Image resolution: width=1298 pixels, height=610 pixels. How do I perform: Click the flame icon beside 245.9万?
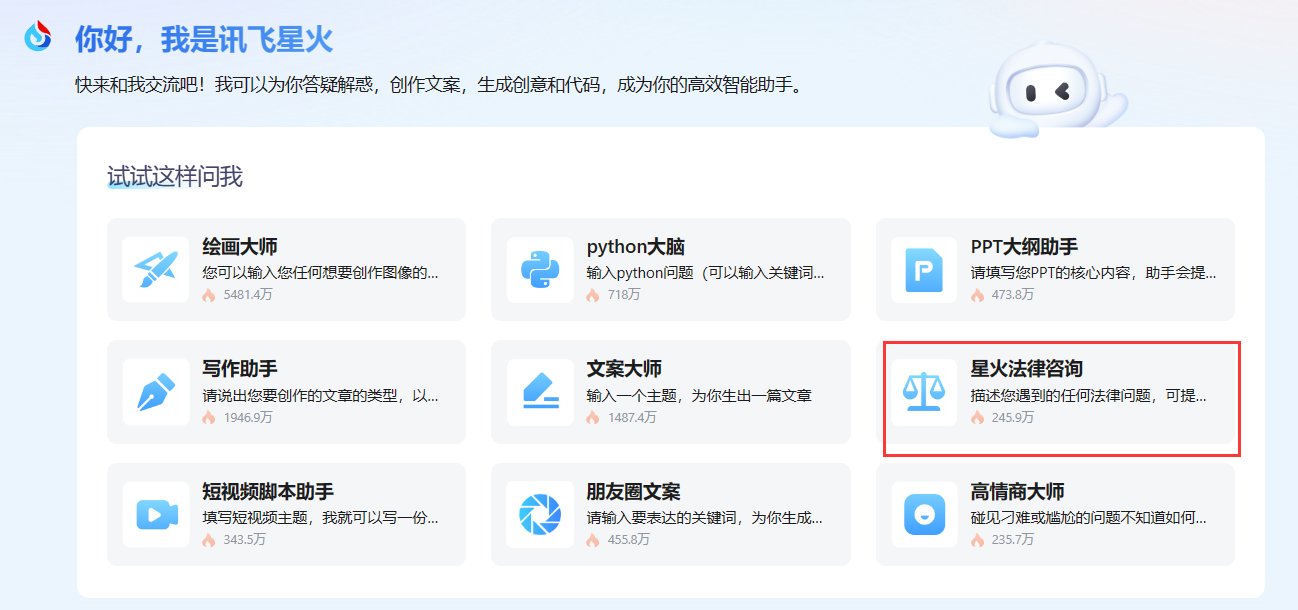pyautogui.click(x=977, y=417)
